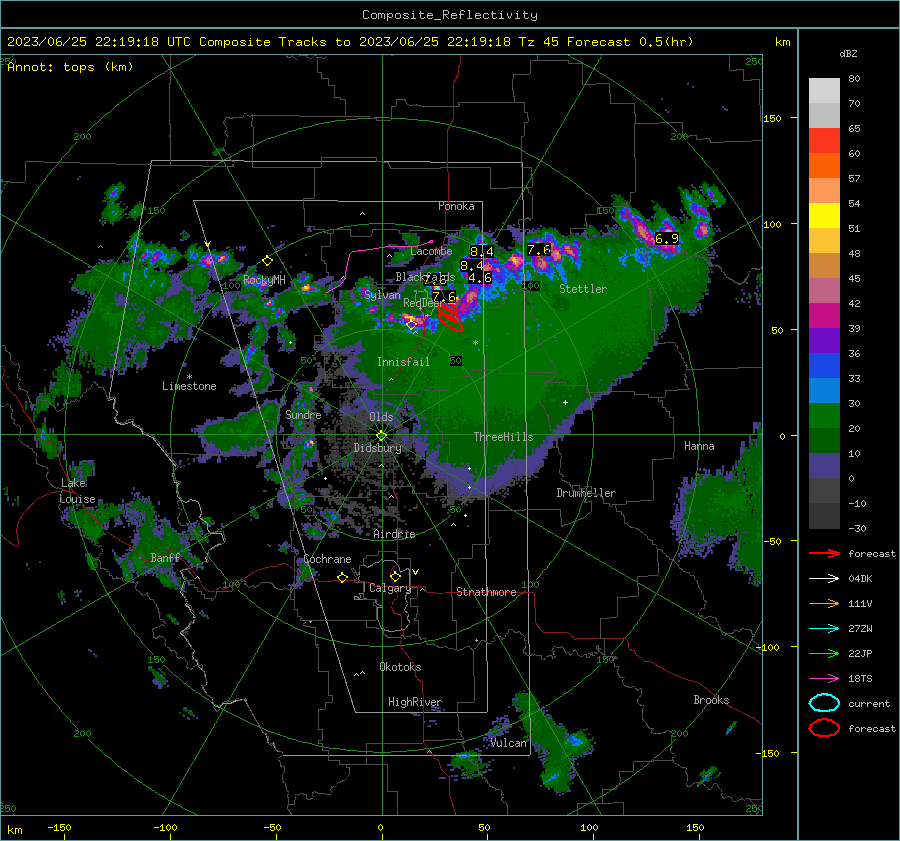
Task: Click the HighRiver city label
Action: pos(415,702)
